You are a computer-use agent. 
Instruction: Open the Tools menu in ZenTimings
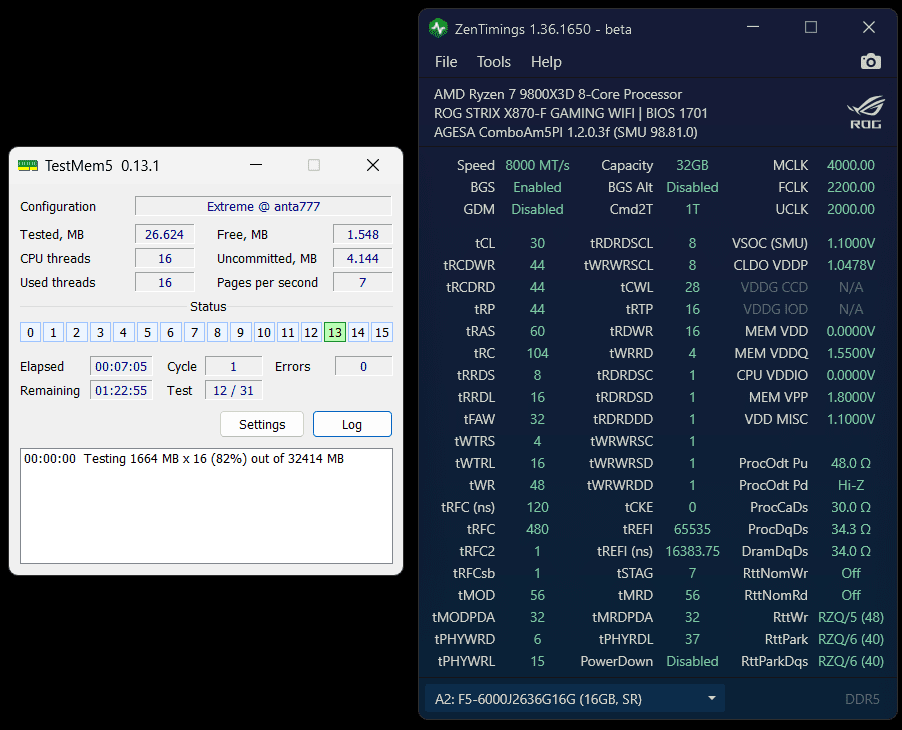tap(494, 62)
